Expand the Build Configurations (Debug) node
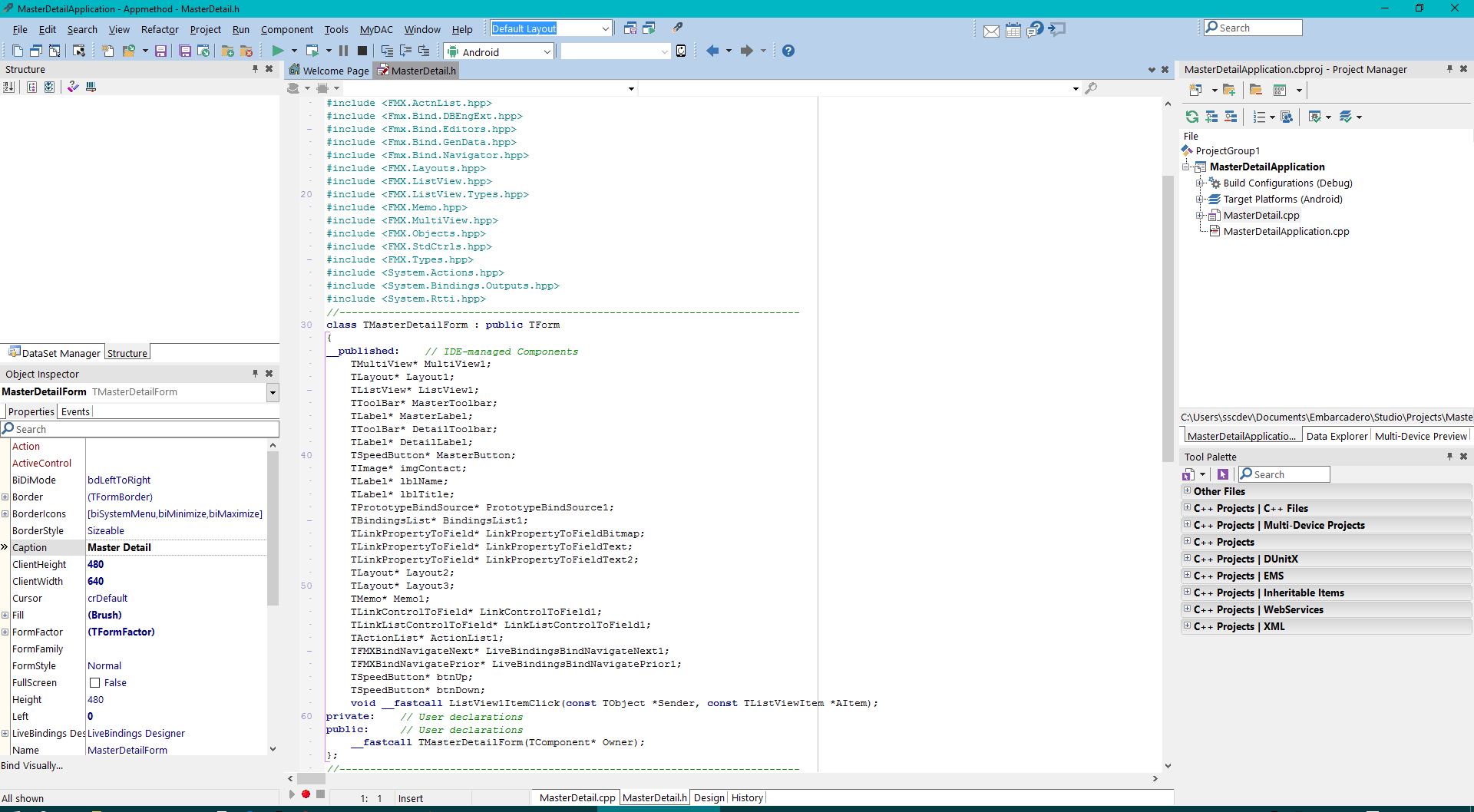1474x812 pixels. (1199, 183)
